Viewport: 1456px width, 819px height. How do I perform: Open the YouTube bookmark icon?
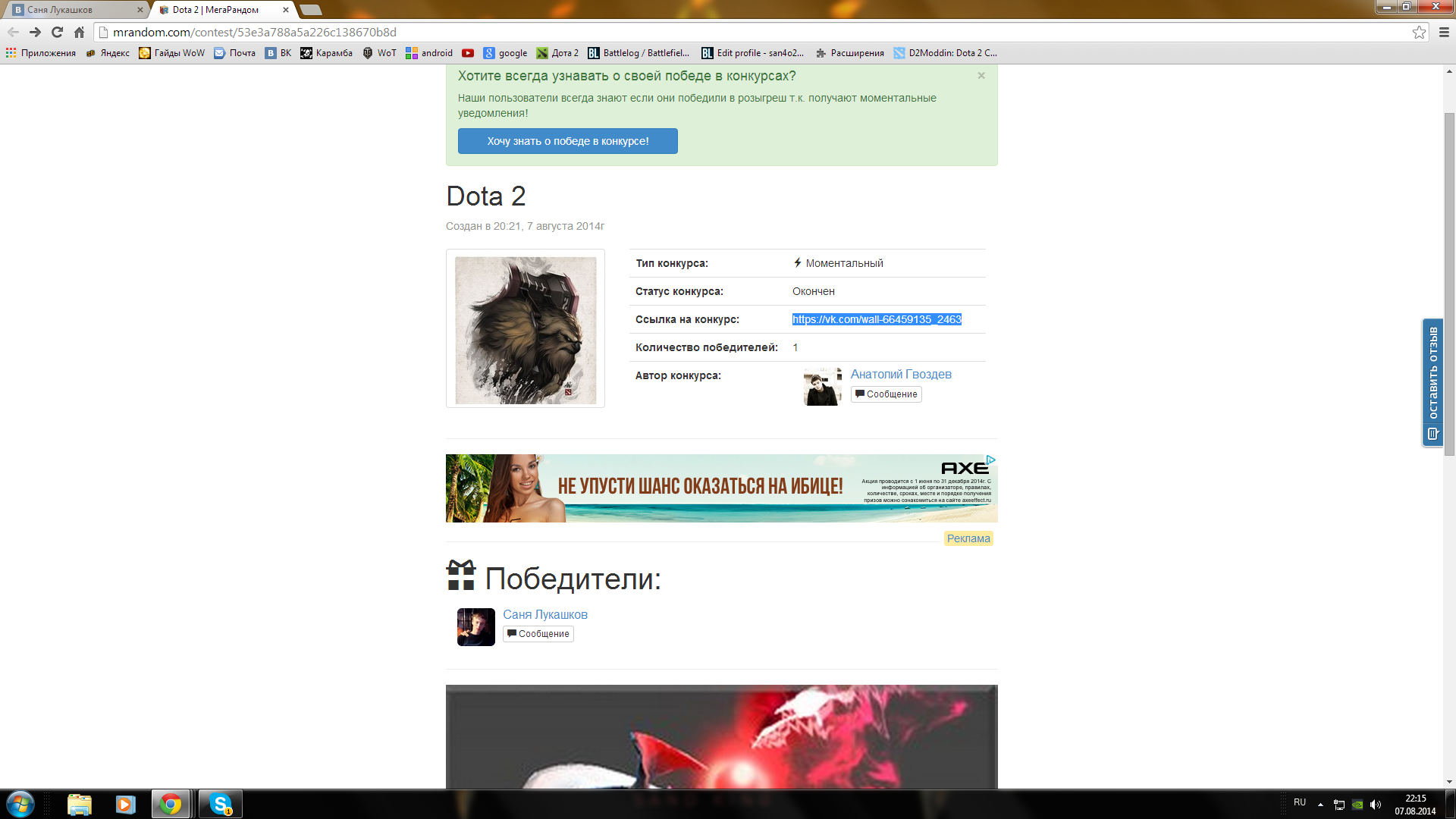click(x=468, y=53)
